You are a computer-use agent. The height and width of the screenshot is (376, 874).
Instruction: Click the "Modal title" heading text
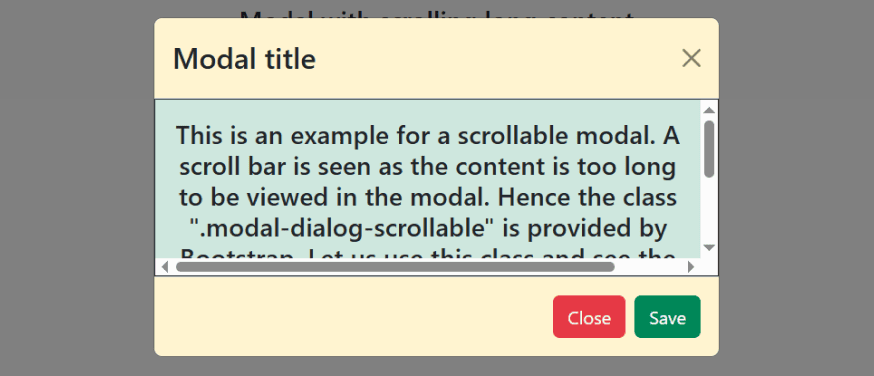click(244, 58)
